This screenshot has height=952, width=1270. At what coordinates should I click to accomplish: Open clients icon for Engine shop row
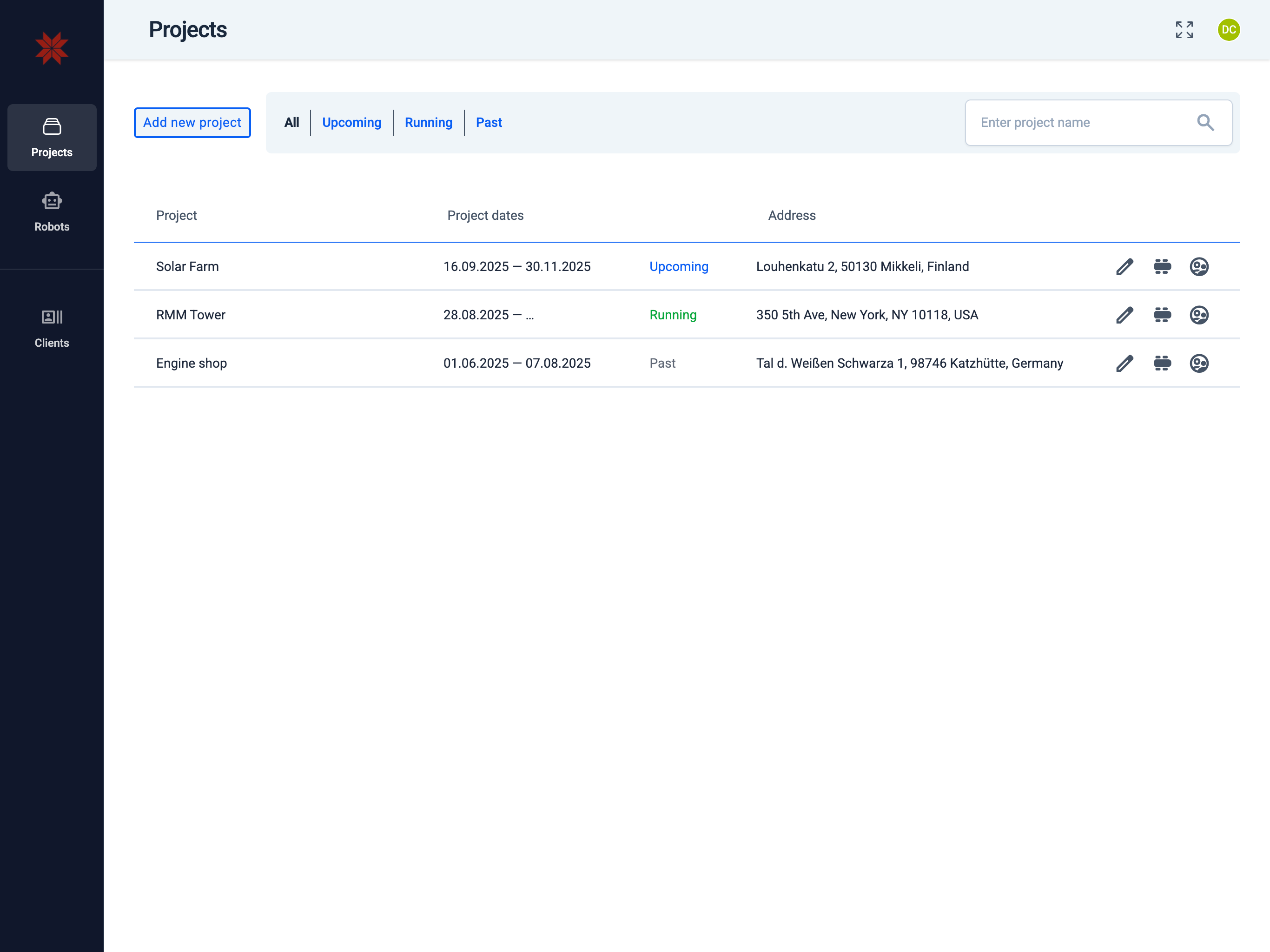tap(1199, 363)
